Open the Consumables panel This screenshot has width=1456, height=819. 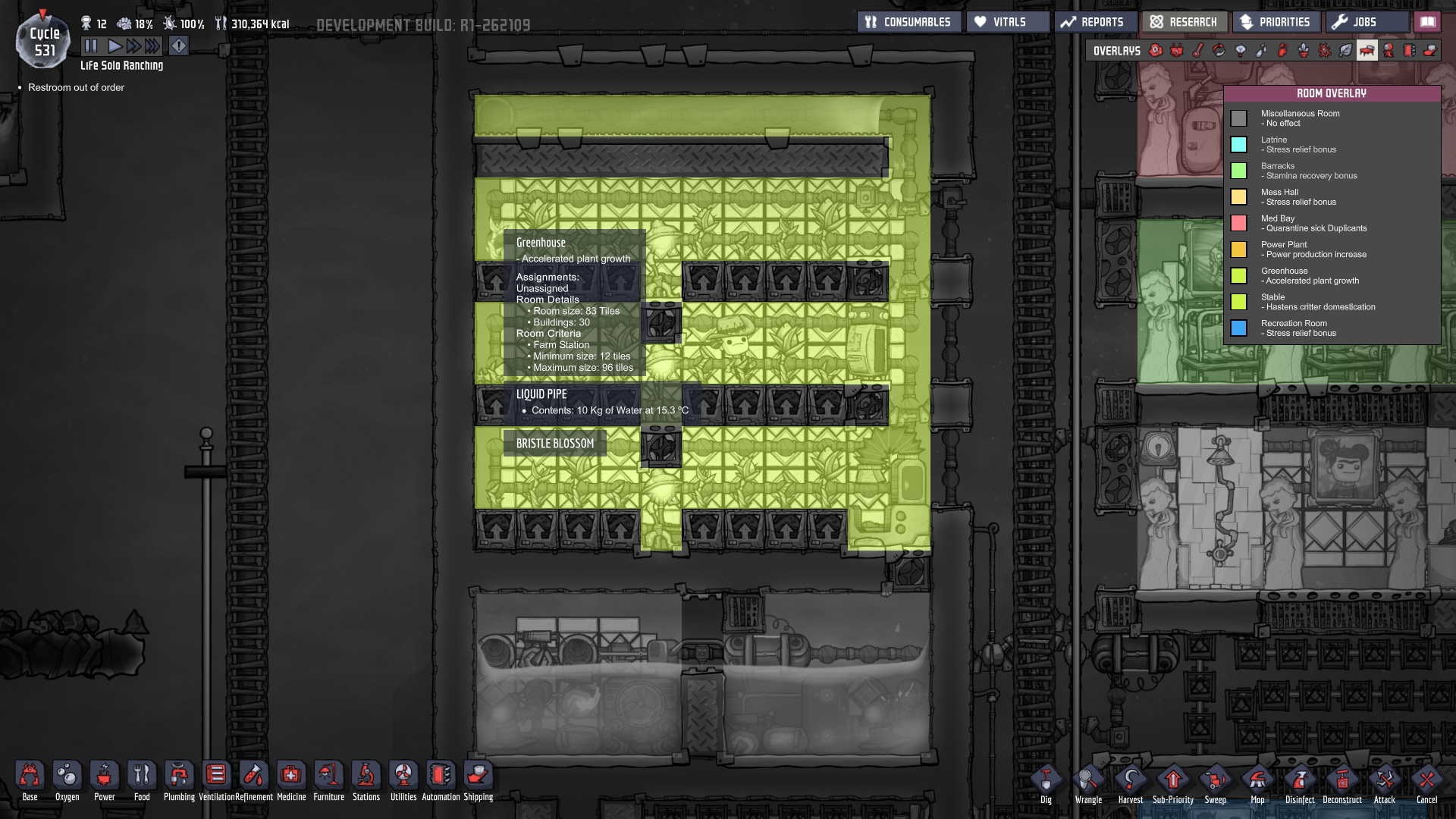pyautogui.click(x=908, y=22)
